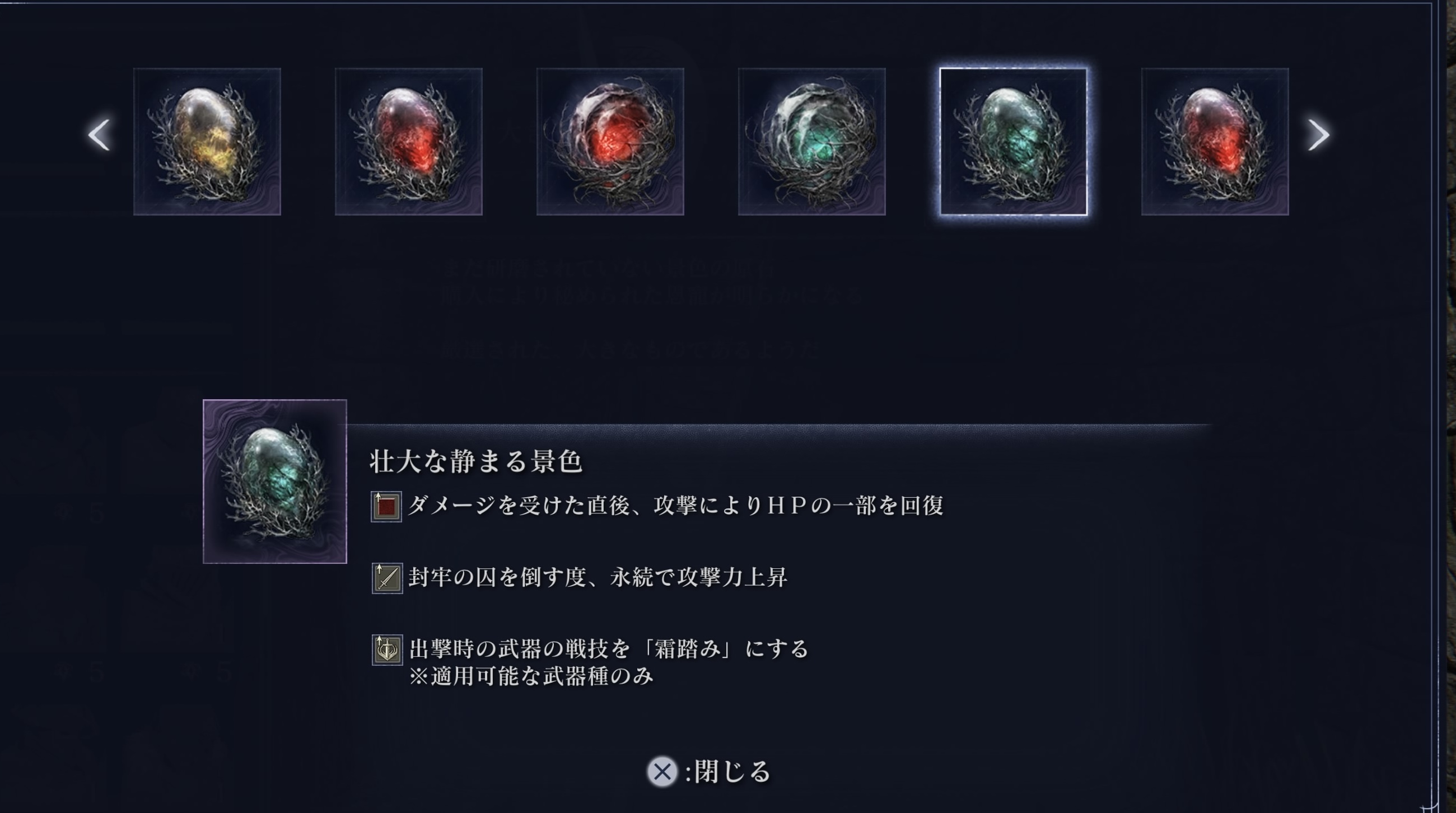Click the large teal relic preview image
1456x813 pixels.
point(275,482)
